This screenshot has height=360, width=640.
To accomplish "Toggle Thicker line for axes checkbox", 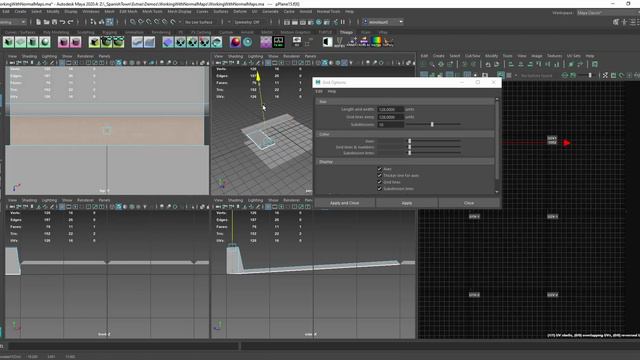I will [x=380, y=175].
